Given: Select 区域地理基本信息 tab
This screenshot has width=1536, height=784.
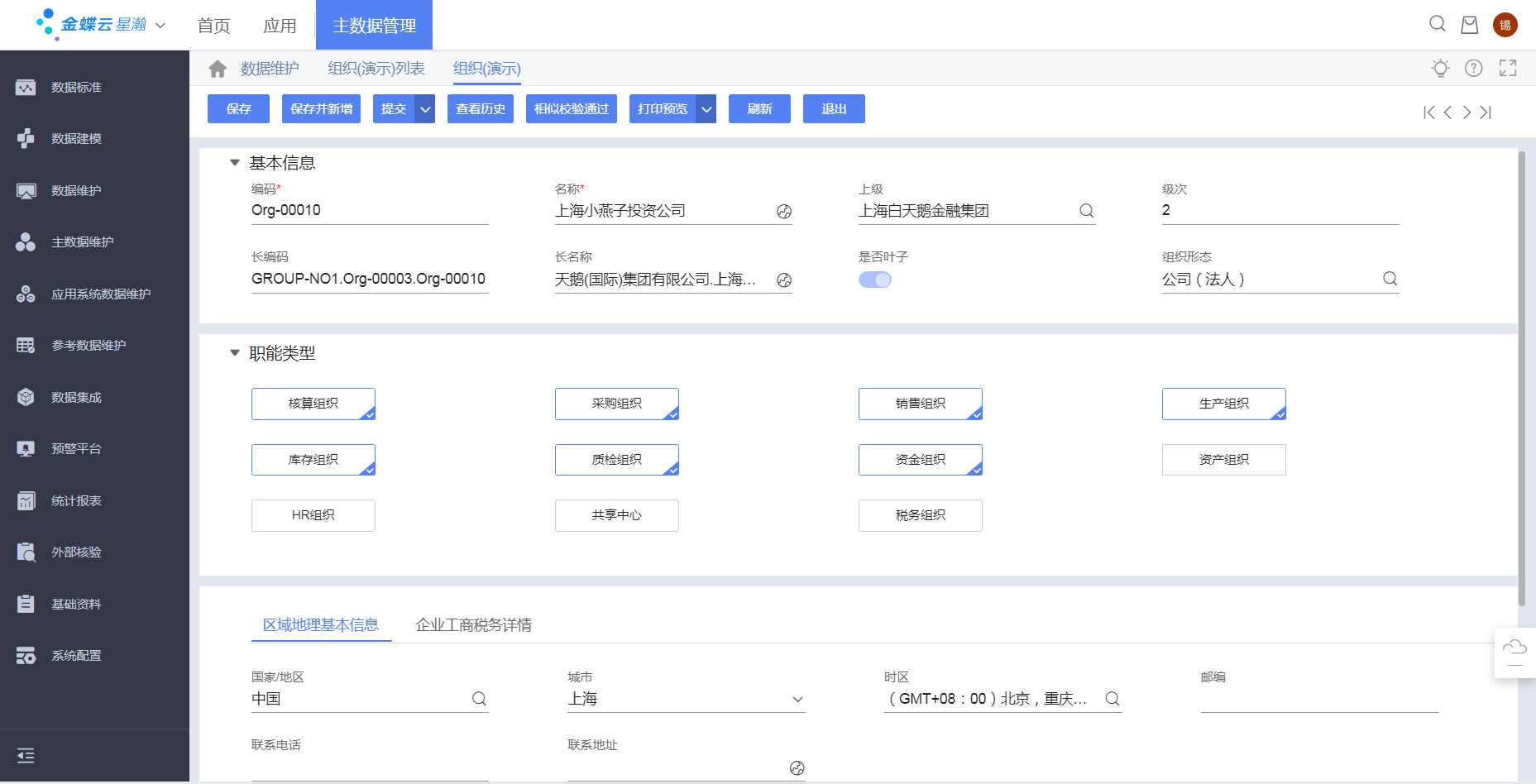Looking at the screenshot, I should point(321,625).
